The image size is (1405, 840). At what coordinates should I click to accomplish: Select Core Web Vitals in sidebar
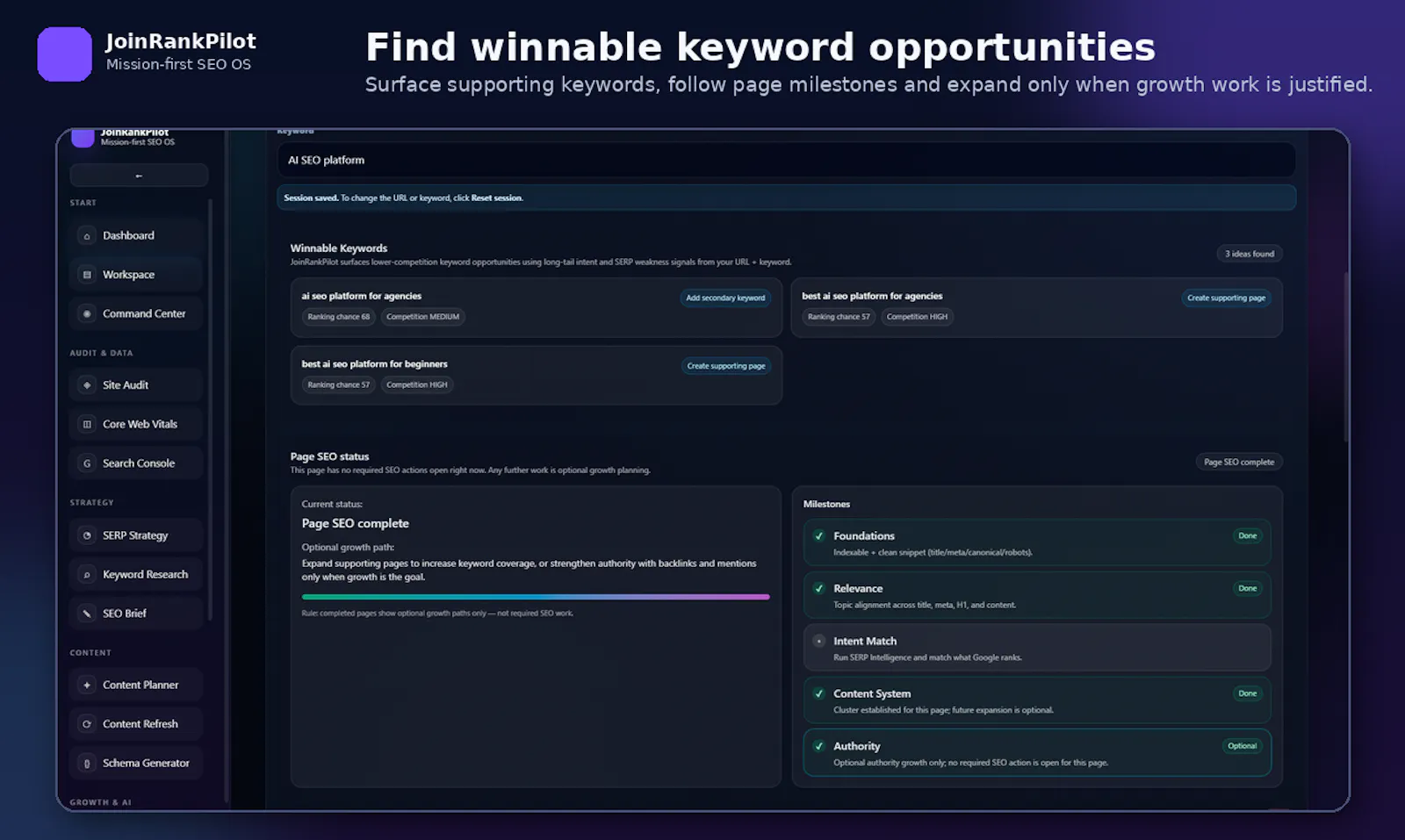136,425
